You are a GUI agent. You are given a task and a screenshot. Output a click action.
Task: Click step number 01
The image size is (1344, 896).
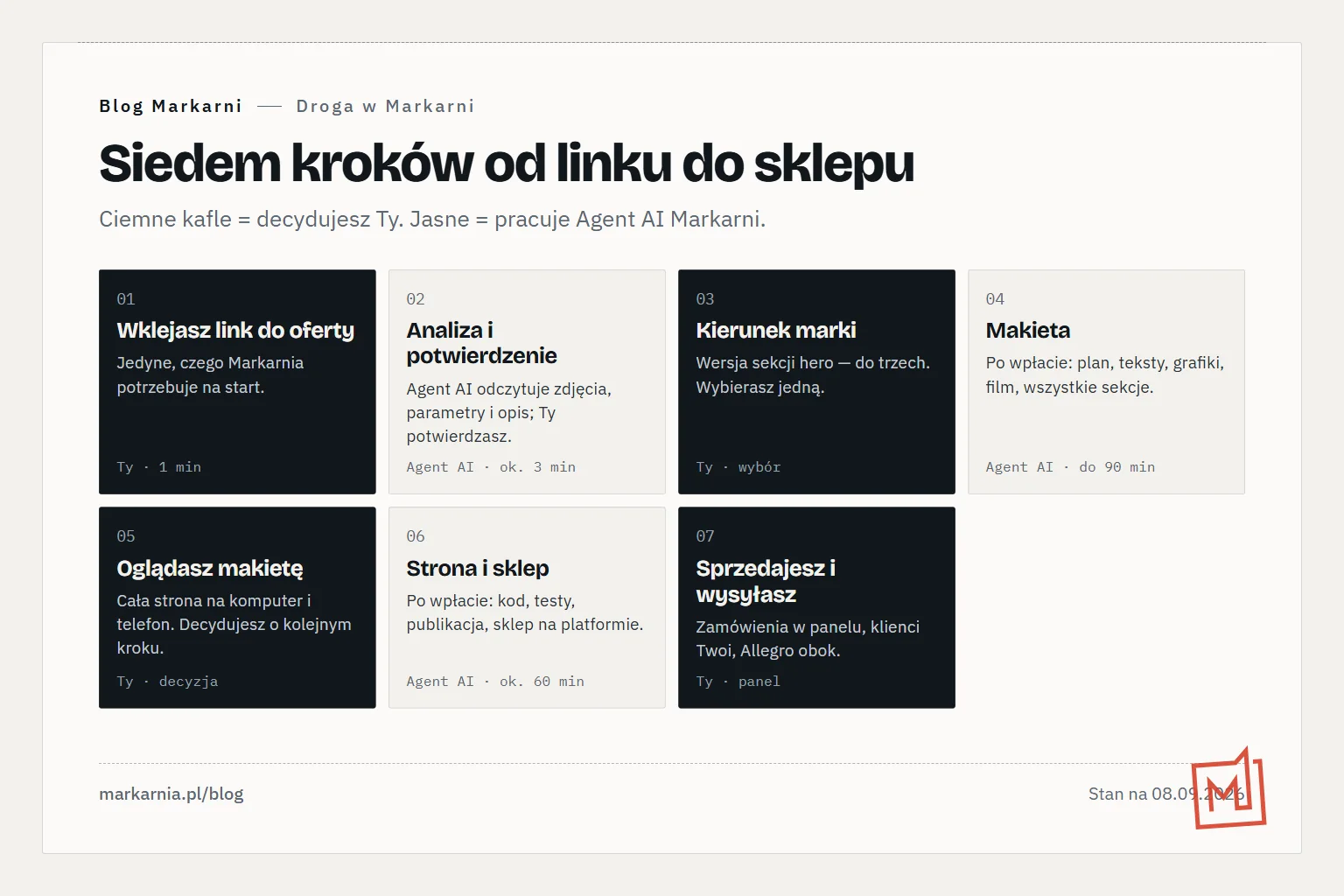126,299
